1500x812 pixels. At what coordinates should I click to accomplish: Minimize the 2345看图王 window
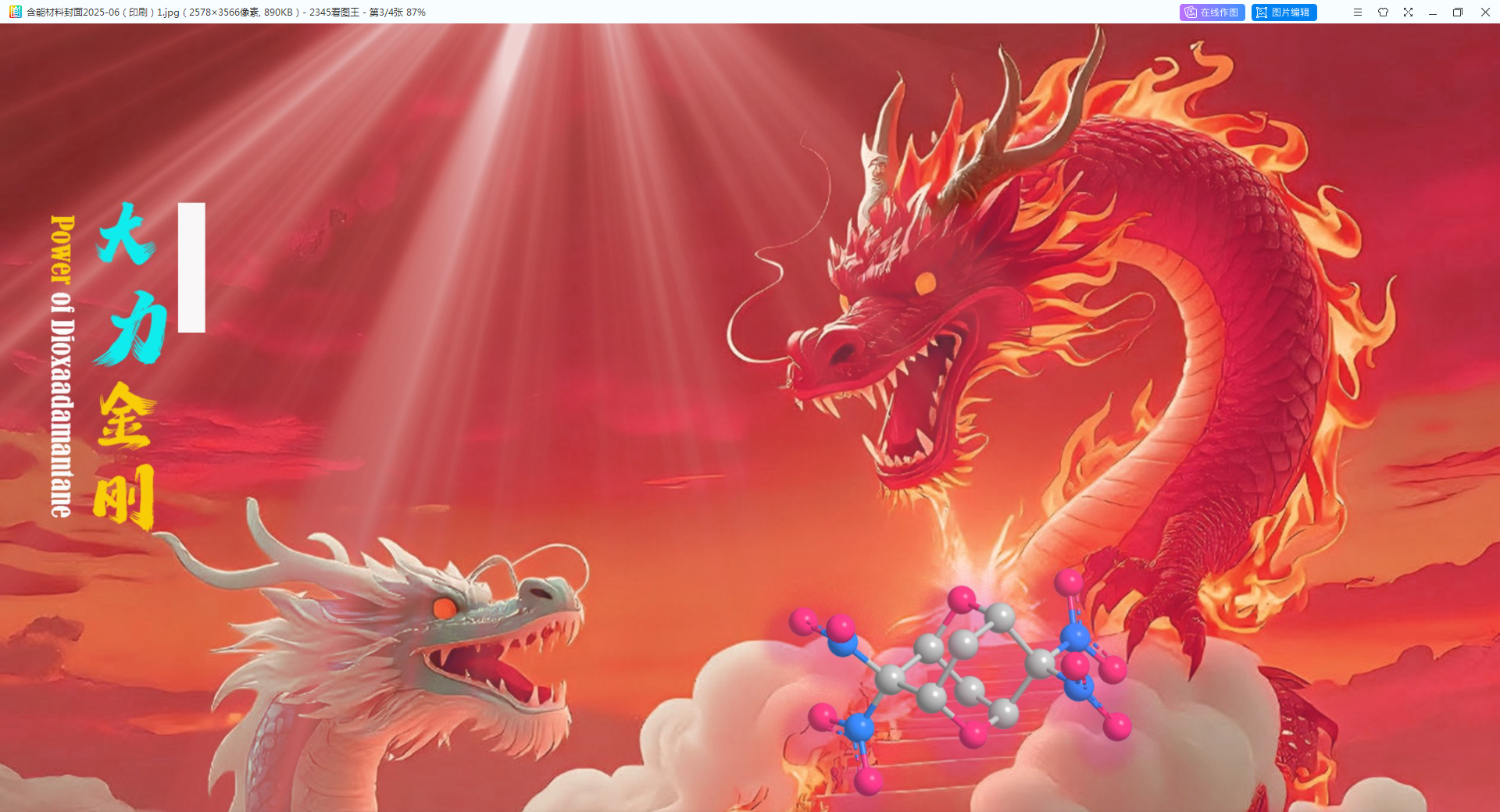1433,12
